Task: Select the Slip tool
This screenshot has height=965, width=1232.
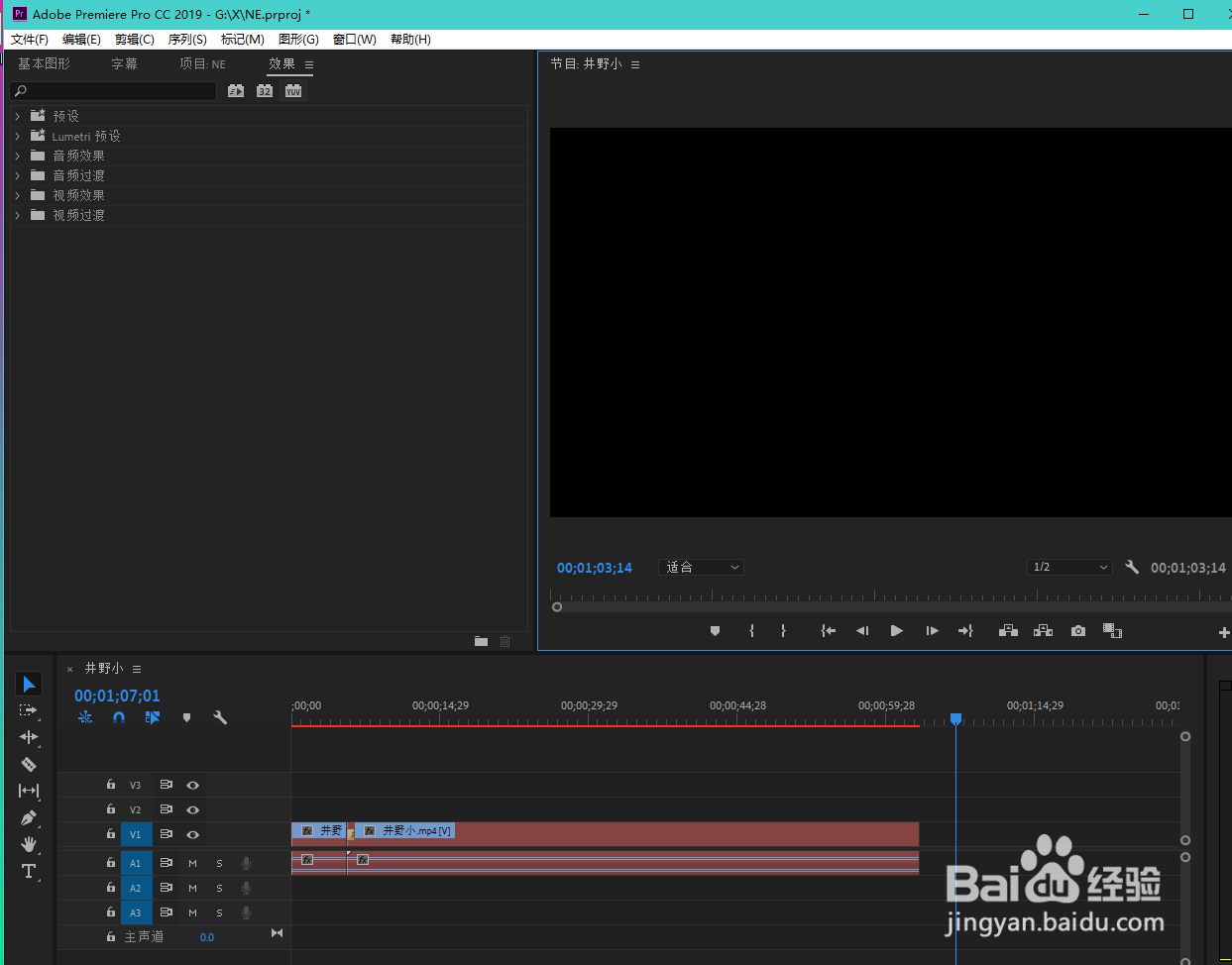Action: point(29,791)
